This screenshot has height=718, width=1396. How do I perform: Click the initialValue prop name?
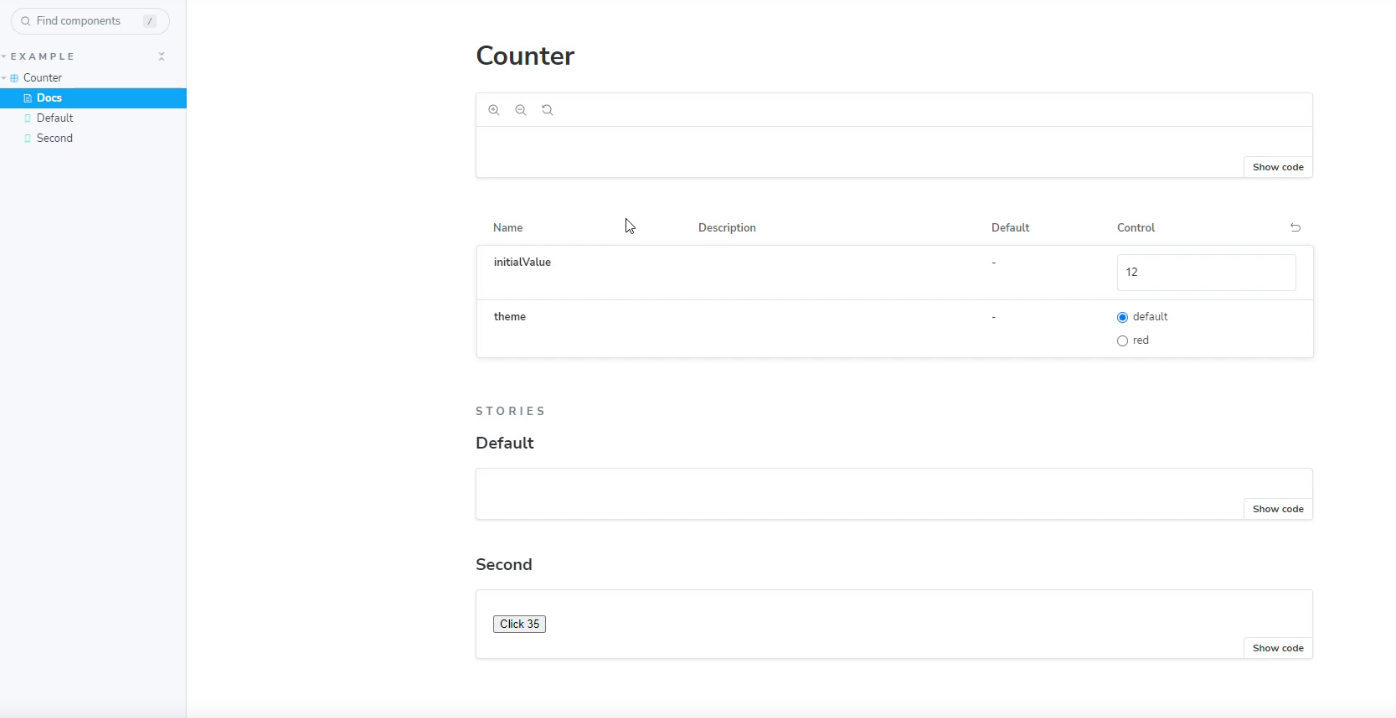522,262
